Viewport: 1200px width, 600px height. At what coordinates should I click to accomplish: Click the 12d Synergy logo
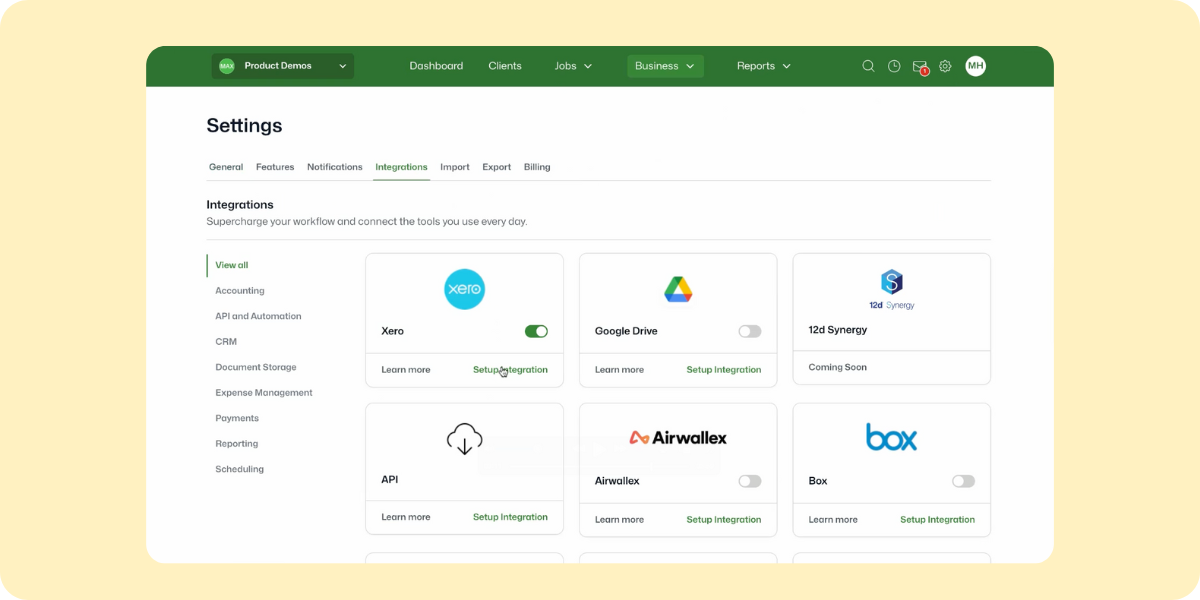(891, 289)
